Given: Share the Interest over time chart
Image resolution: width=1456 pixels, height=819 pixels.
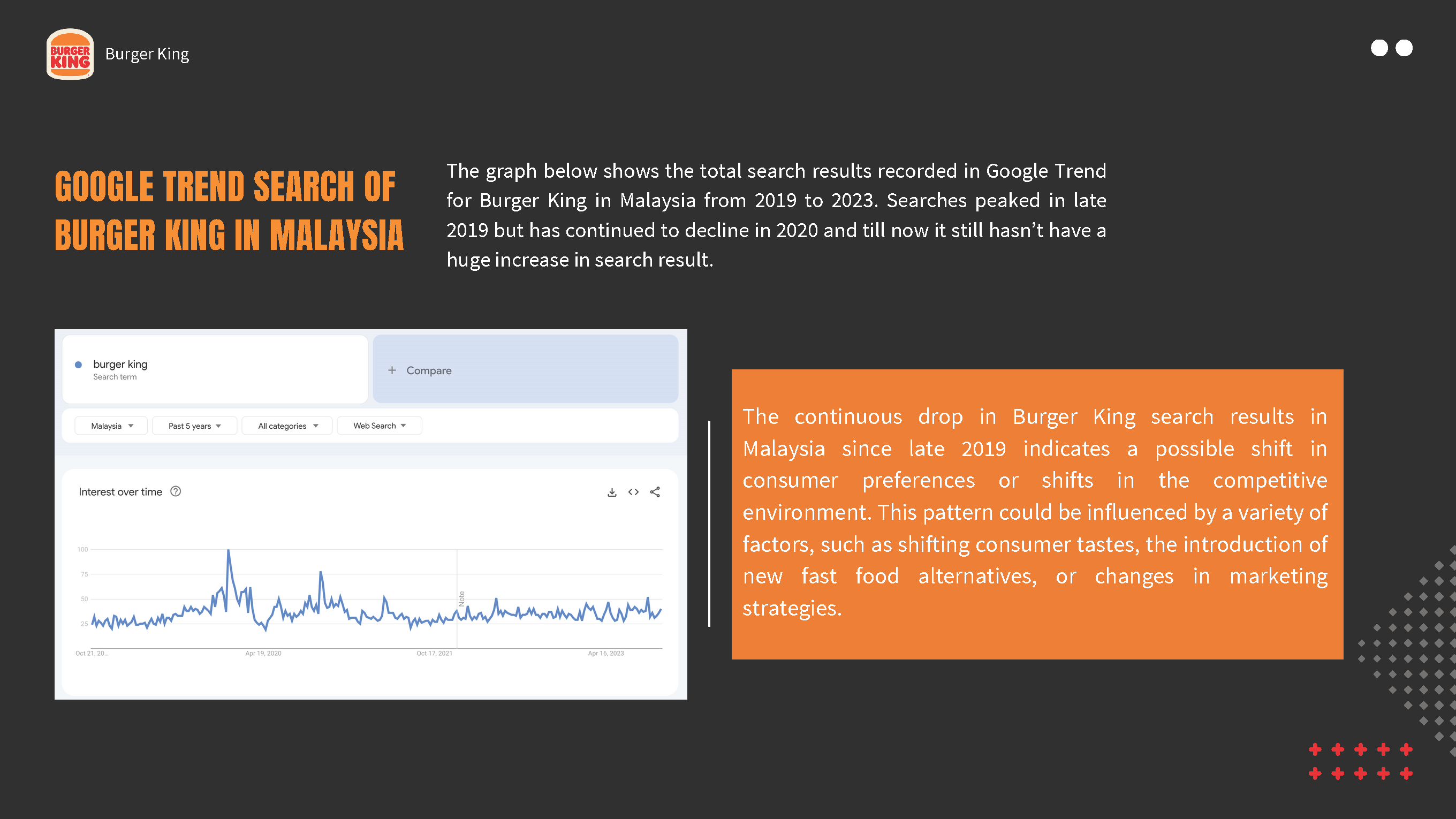Looking at the screenshot, I should 655,492.
